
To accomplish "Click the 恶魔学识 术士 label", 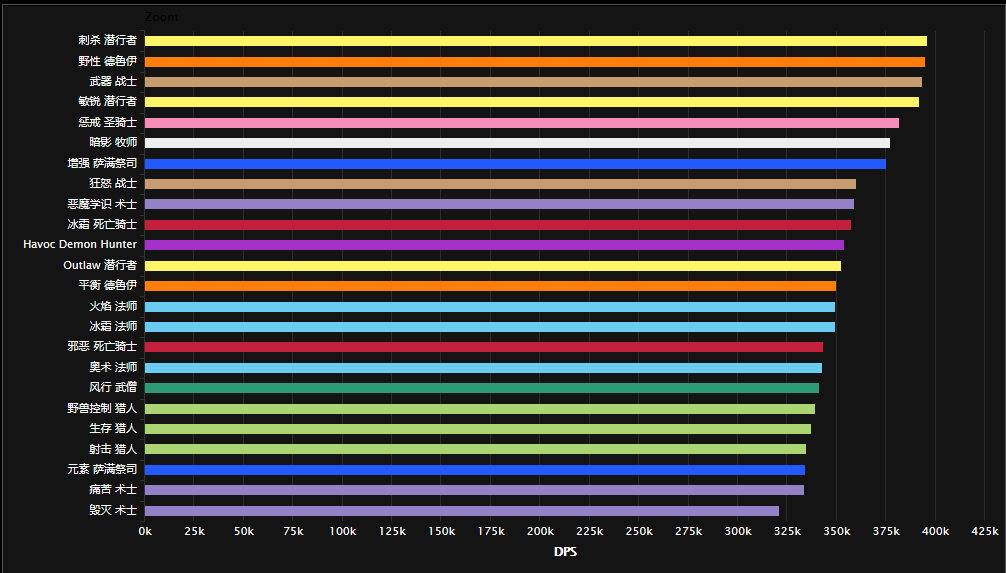I will pos(102,203).
